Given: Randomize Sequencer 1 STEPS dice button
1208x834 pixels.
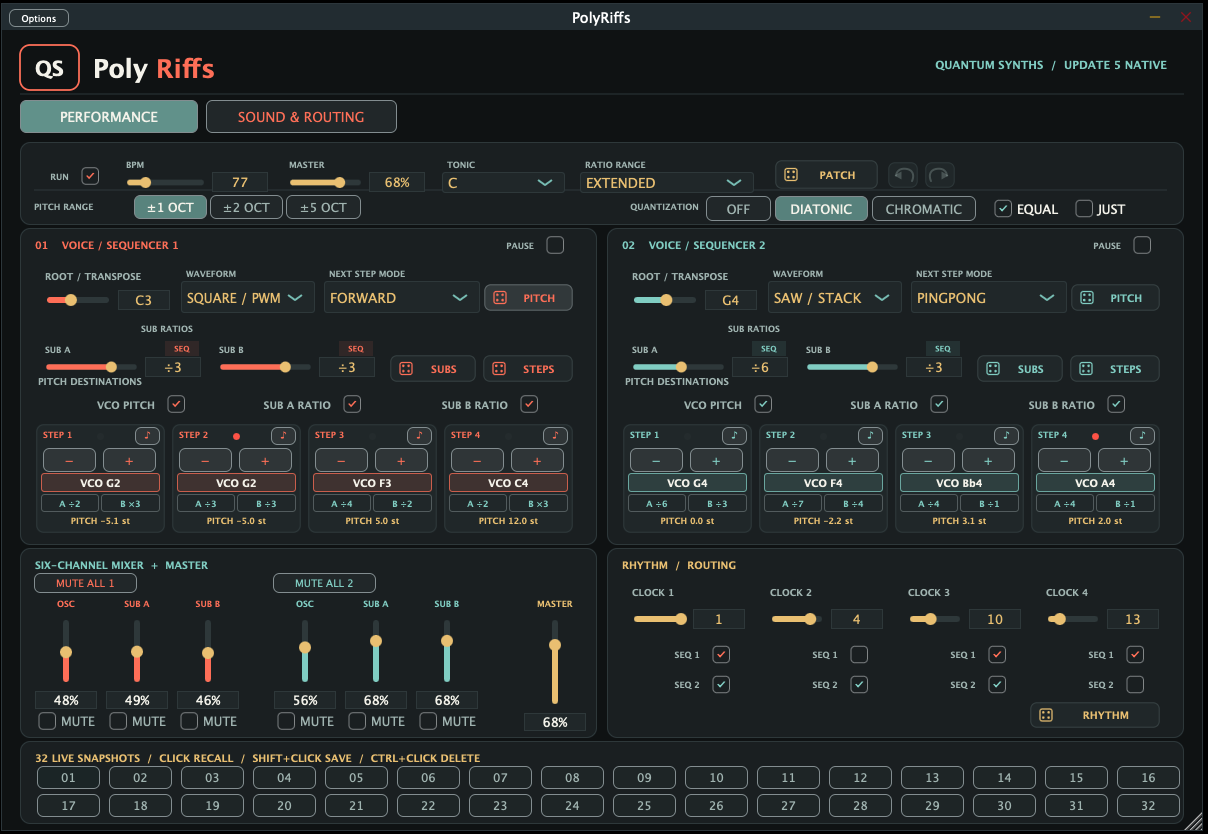Looking at the screenshot, I should (x=528, y=369).
